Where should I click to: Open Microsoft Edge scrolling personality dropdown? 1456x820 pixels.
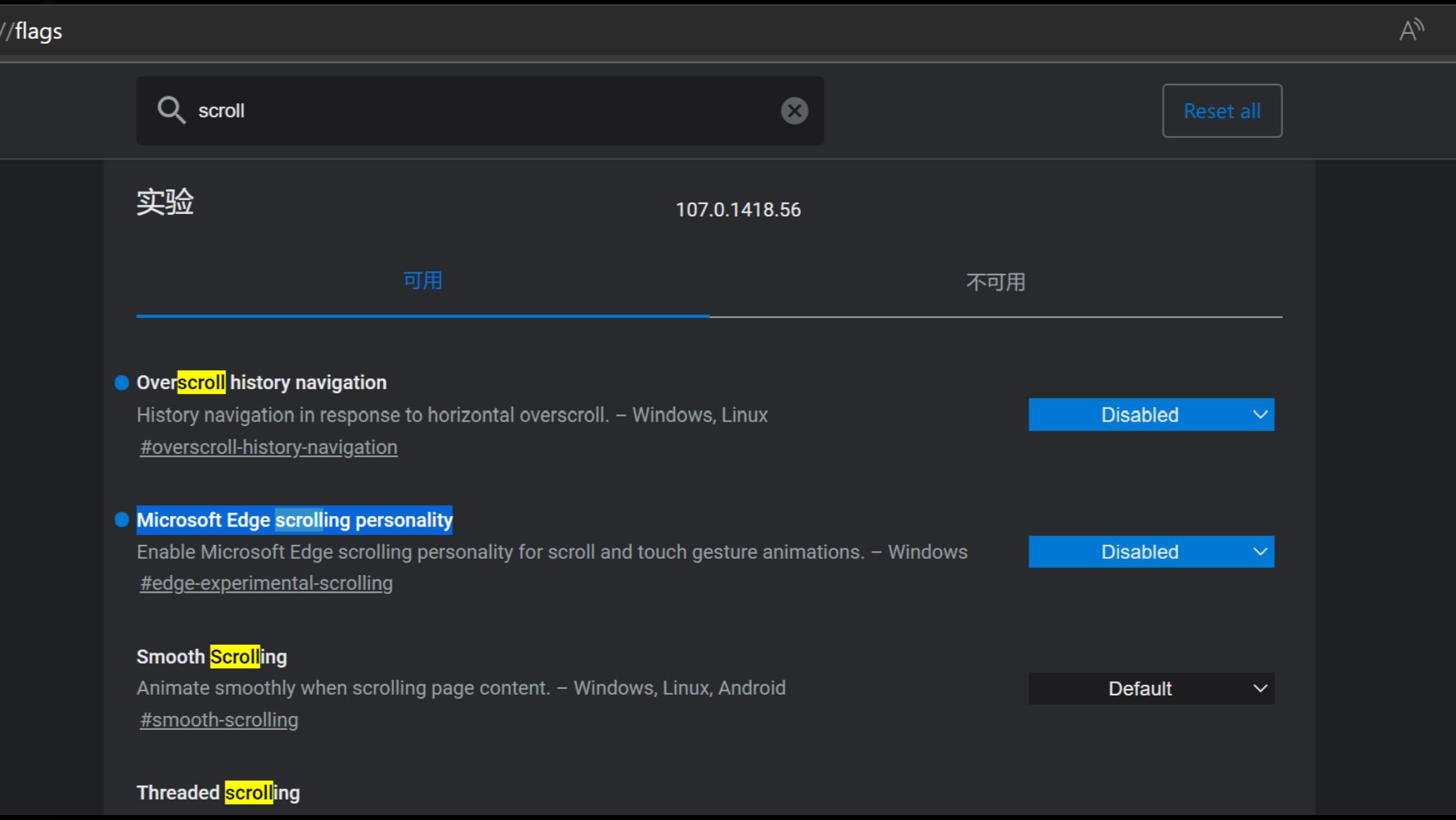point(1151,552)
